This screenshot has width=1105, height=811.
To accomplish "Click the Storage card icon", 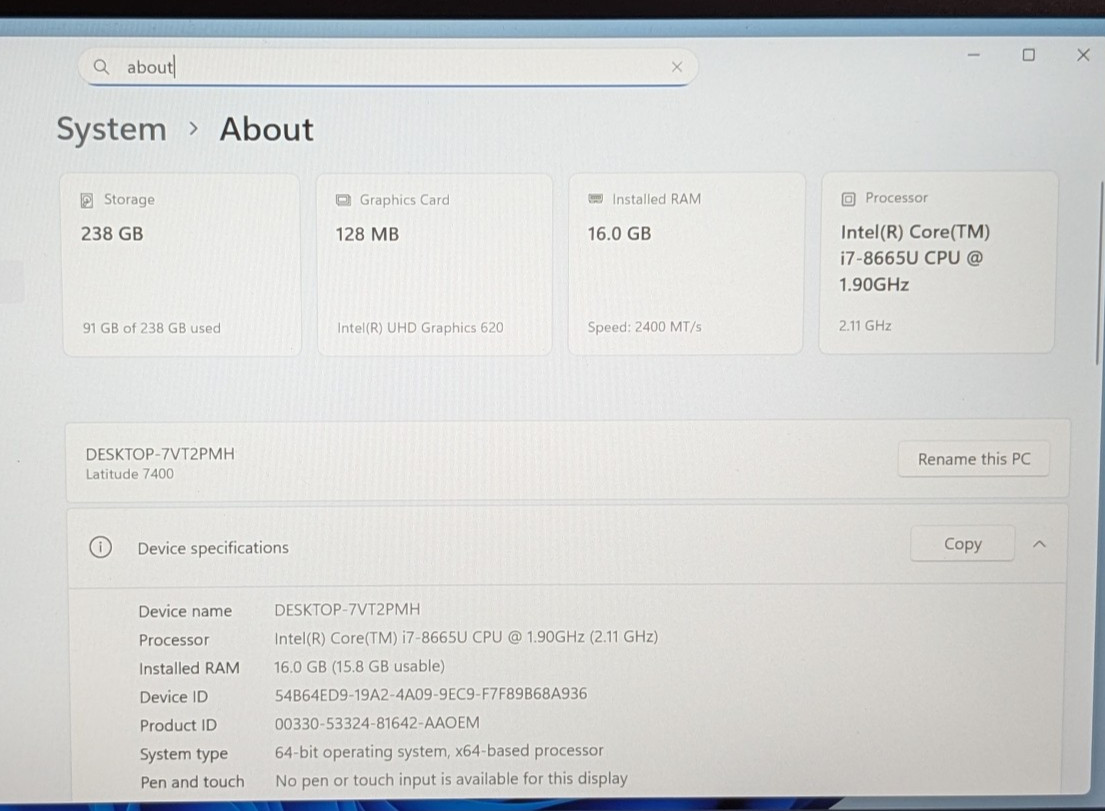I will (x=87, y=200).
